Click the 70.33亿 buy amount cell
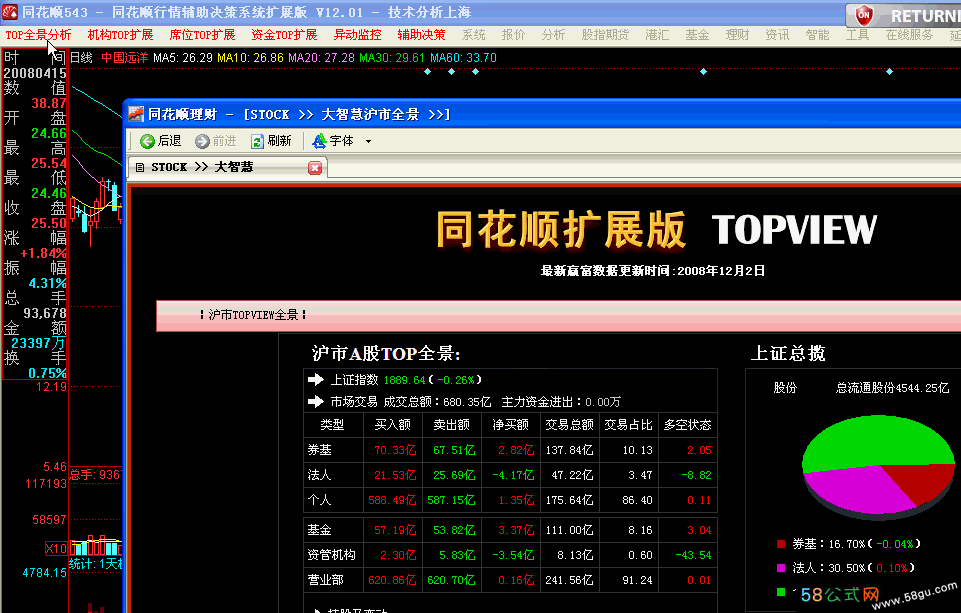This screenshot has height=613, width=961. pos(395,450)
